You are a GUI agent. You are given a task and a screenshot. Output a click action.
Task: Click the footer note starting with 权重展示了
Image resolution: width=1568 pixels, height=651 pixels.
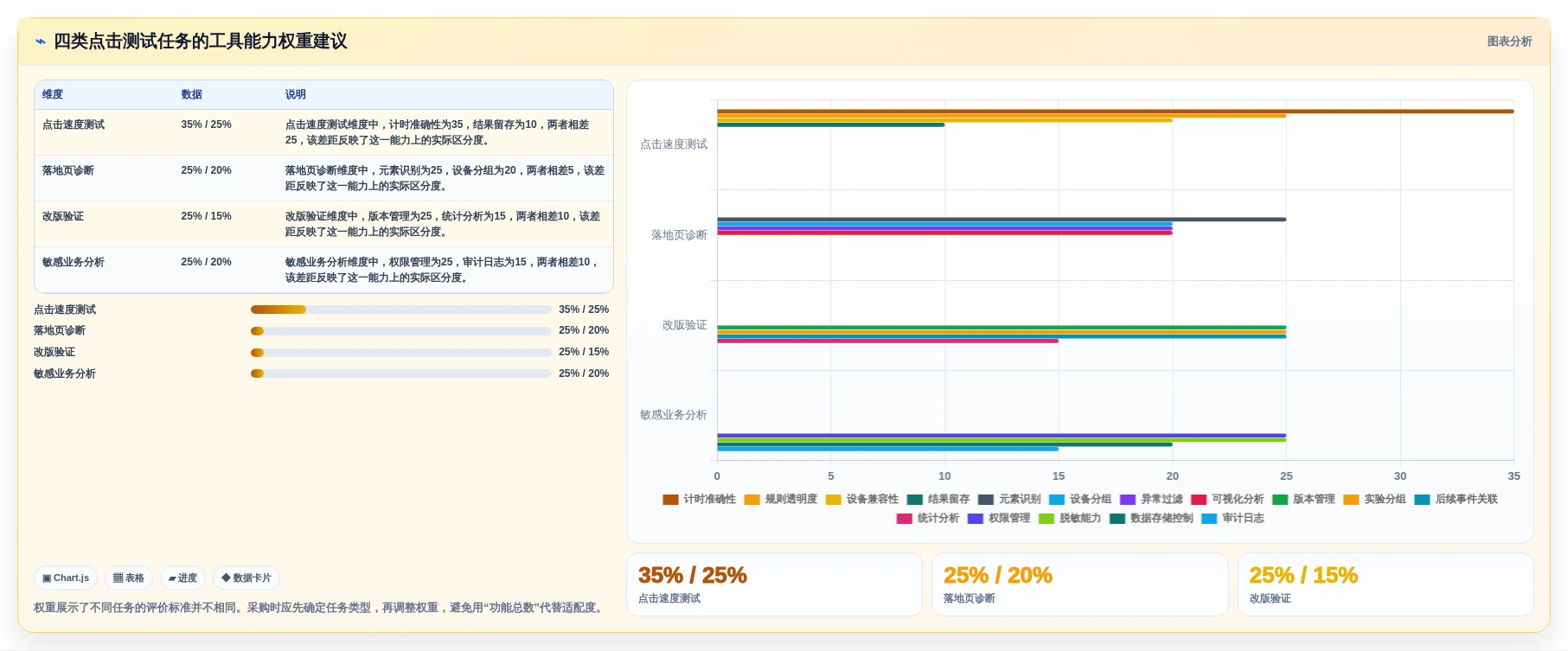pos(320,608)
